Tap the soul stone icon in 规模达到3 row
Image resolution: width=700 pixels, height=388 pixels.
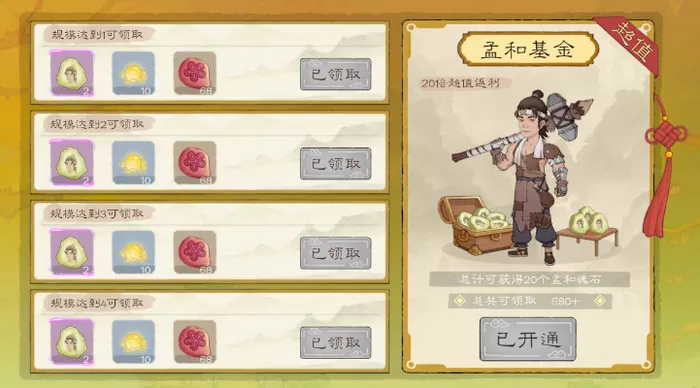pyautogui.click(x=72, y=252)
